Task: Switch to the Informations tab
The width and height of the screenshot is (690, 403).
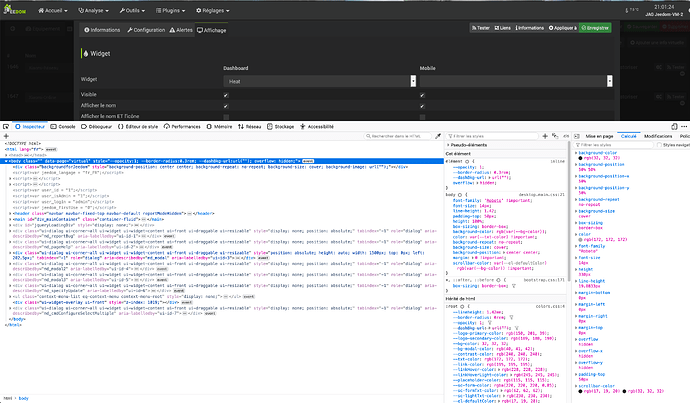Action: [102, 30]
